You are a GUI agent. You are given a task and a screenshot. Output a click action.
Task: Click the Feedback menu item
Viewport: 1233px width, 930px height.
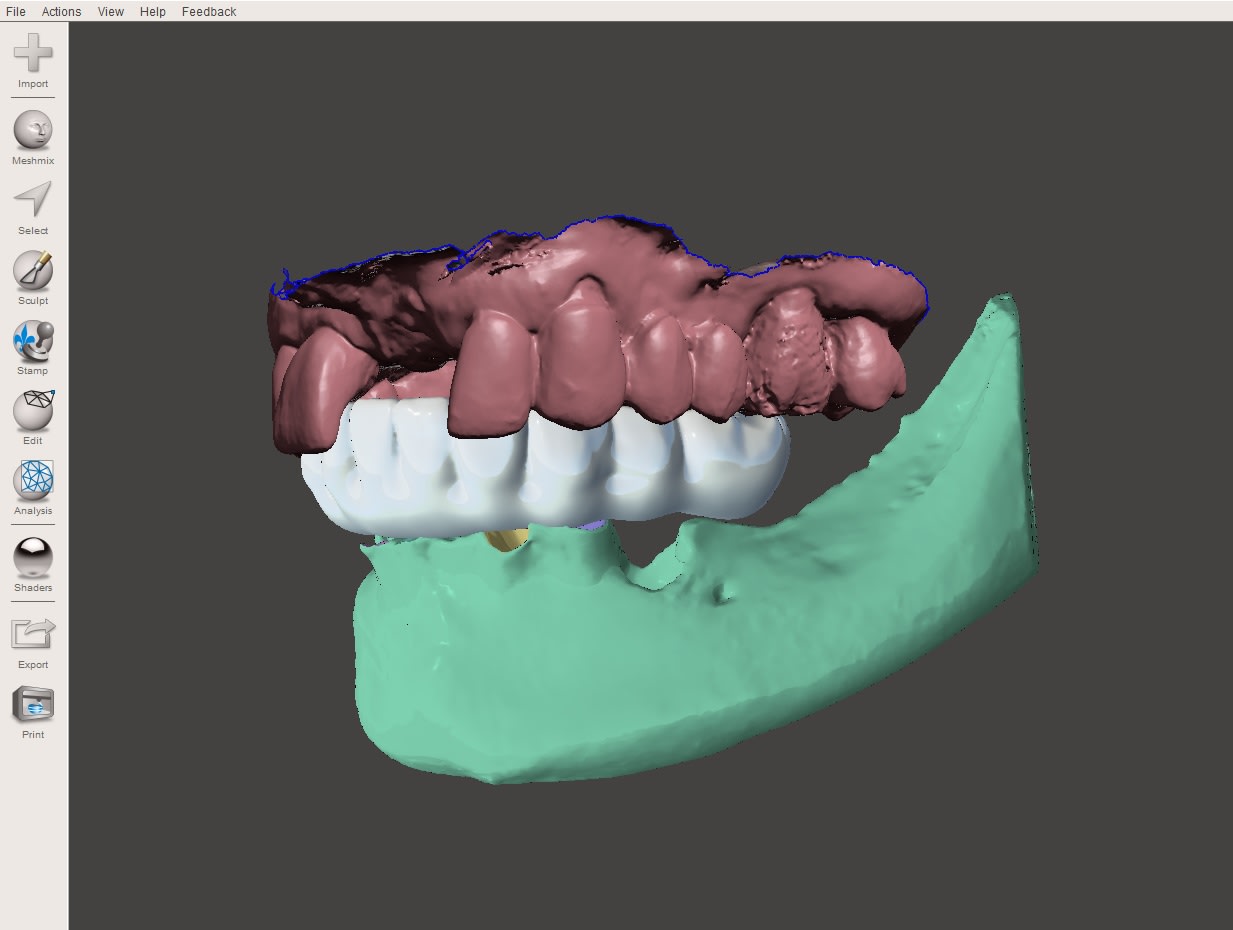tap(209, 11)
